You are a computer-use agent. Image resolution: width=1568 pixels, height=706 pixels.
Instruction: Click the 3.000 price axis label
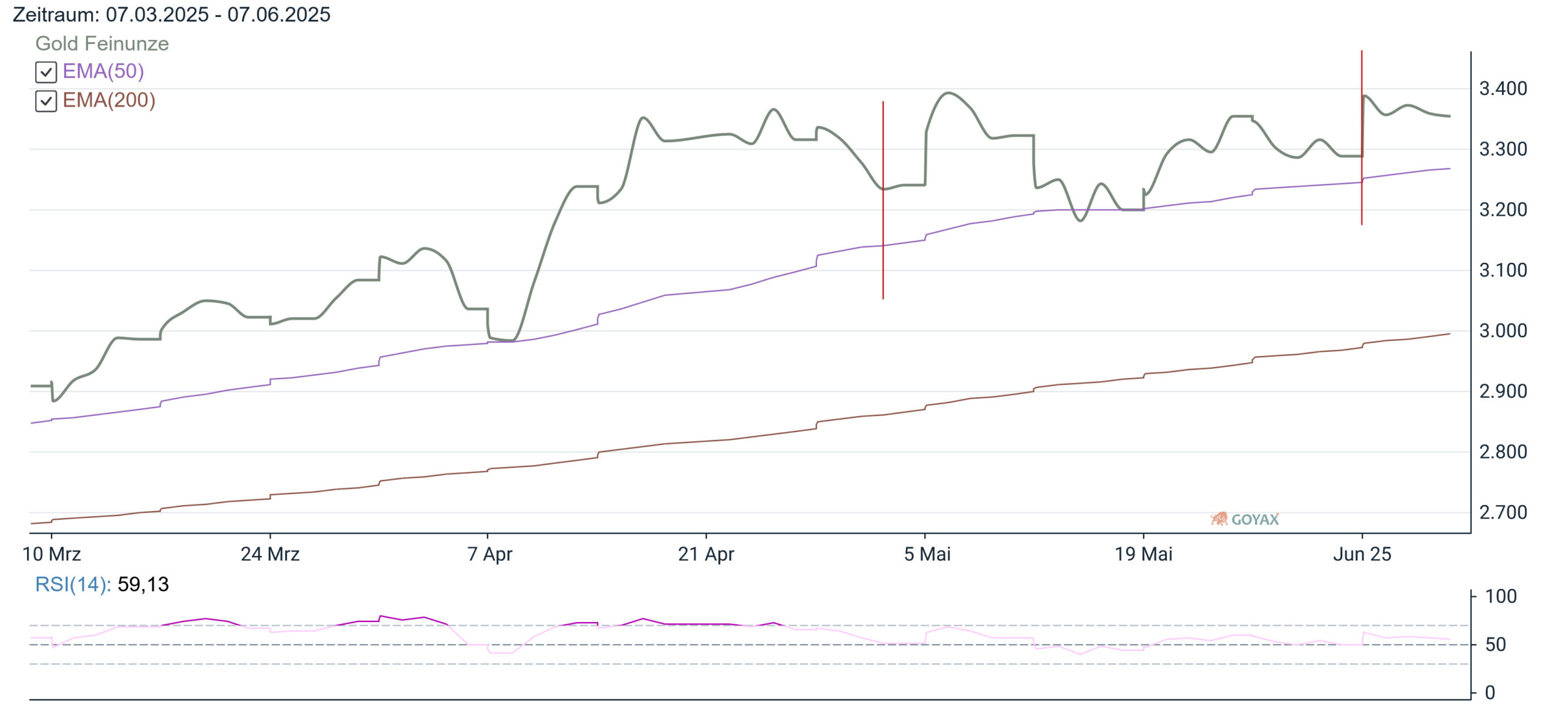tap(1503, 331)
